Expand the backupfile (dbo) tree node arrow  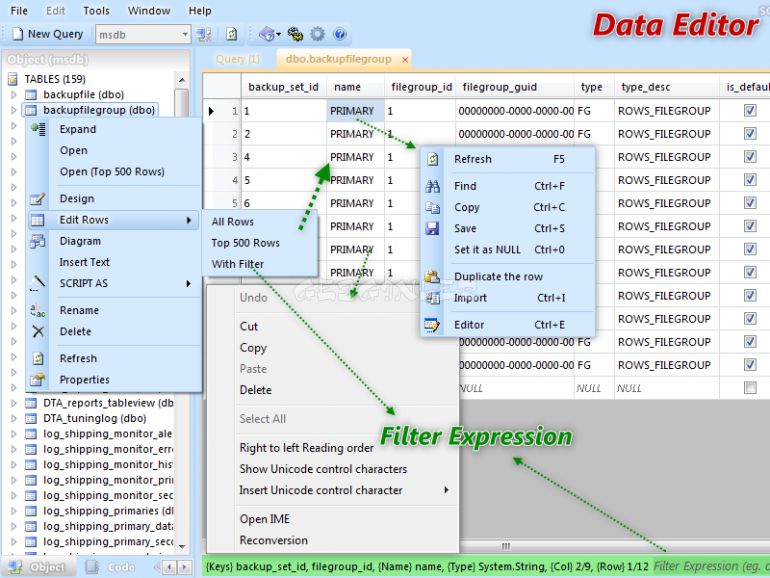14,95
